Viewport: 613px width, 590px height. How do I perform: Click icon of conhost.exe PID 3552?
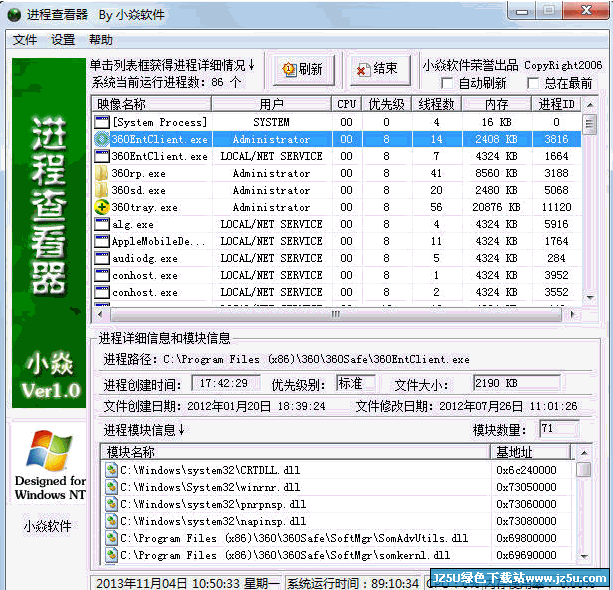tap(102, 292)
